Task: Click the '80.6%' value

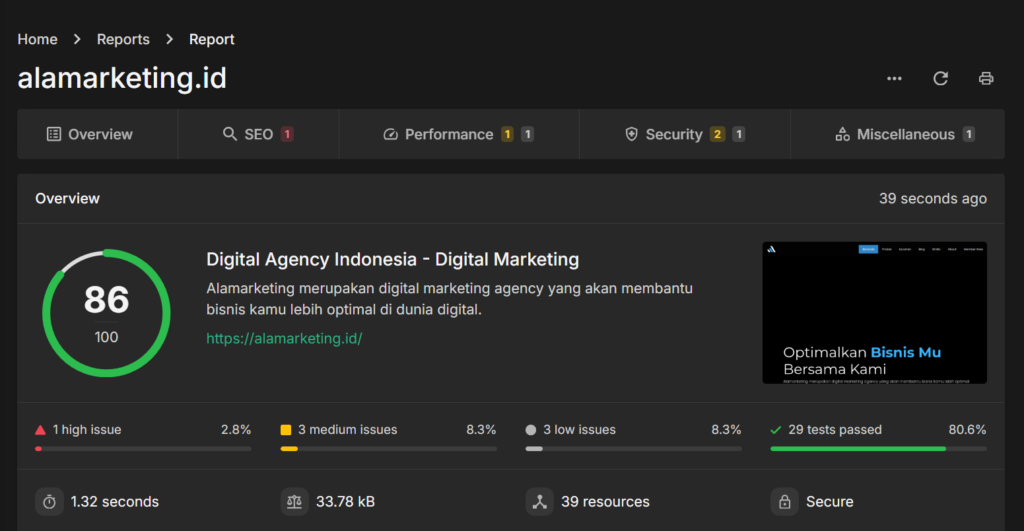Action: pyautogui.click(x=967, y=430)
